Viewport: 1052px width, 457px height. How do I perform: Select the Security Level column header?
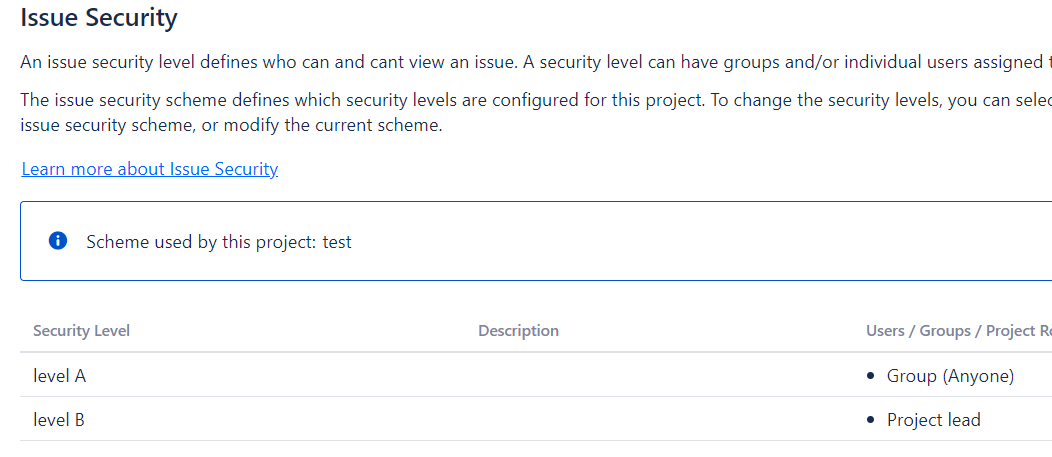click(x=81, y=331)
